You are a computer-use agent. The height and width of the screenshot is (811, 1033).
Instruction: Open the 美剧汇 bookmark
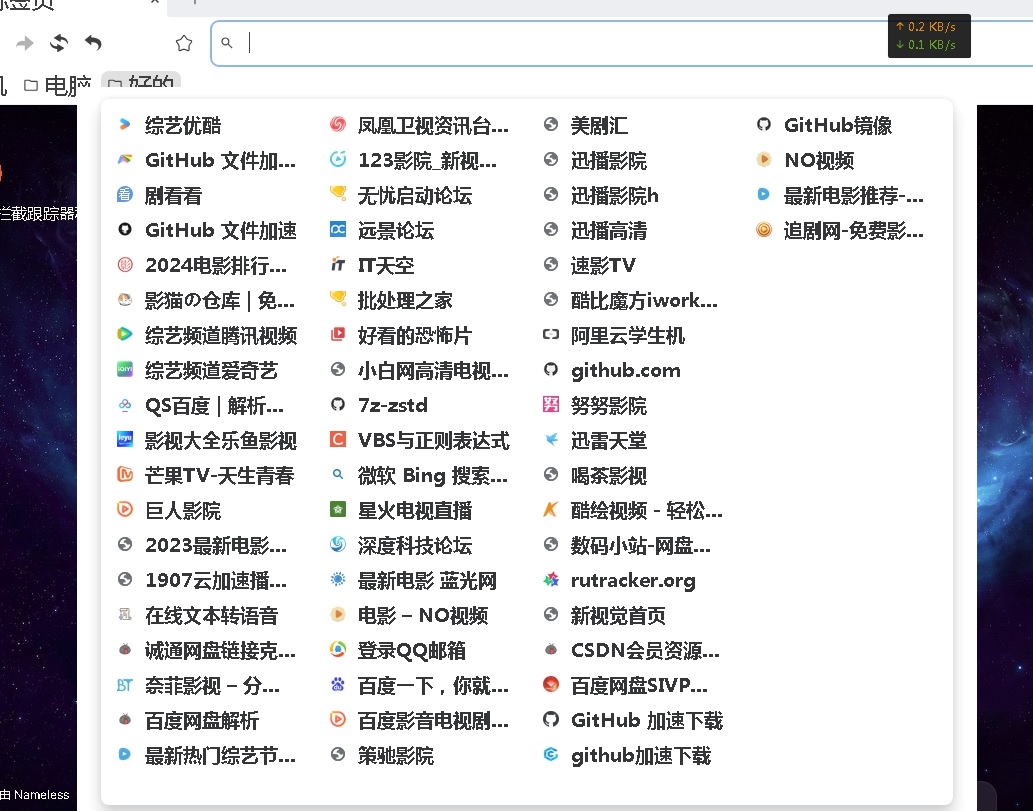coord(586,125)
